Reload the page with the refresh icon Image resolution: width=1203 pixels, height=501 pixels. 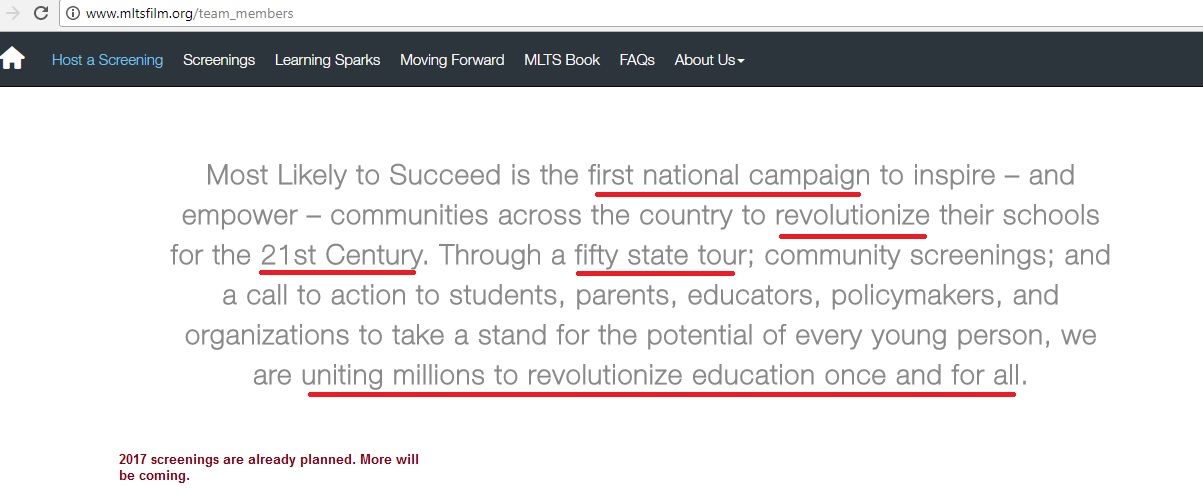41,14
